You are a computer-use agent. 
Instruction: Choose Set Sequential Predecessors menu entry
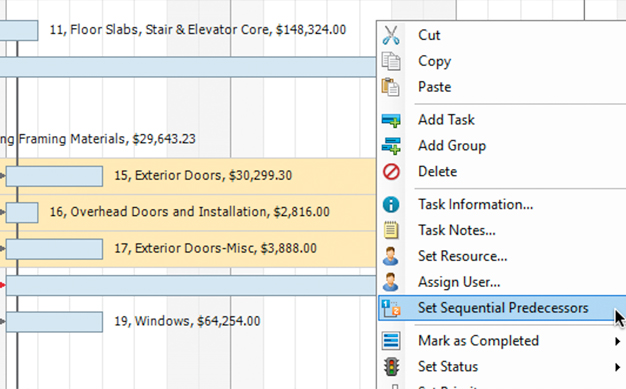(x=502, y=308)
